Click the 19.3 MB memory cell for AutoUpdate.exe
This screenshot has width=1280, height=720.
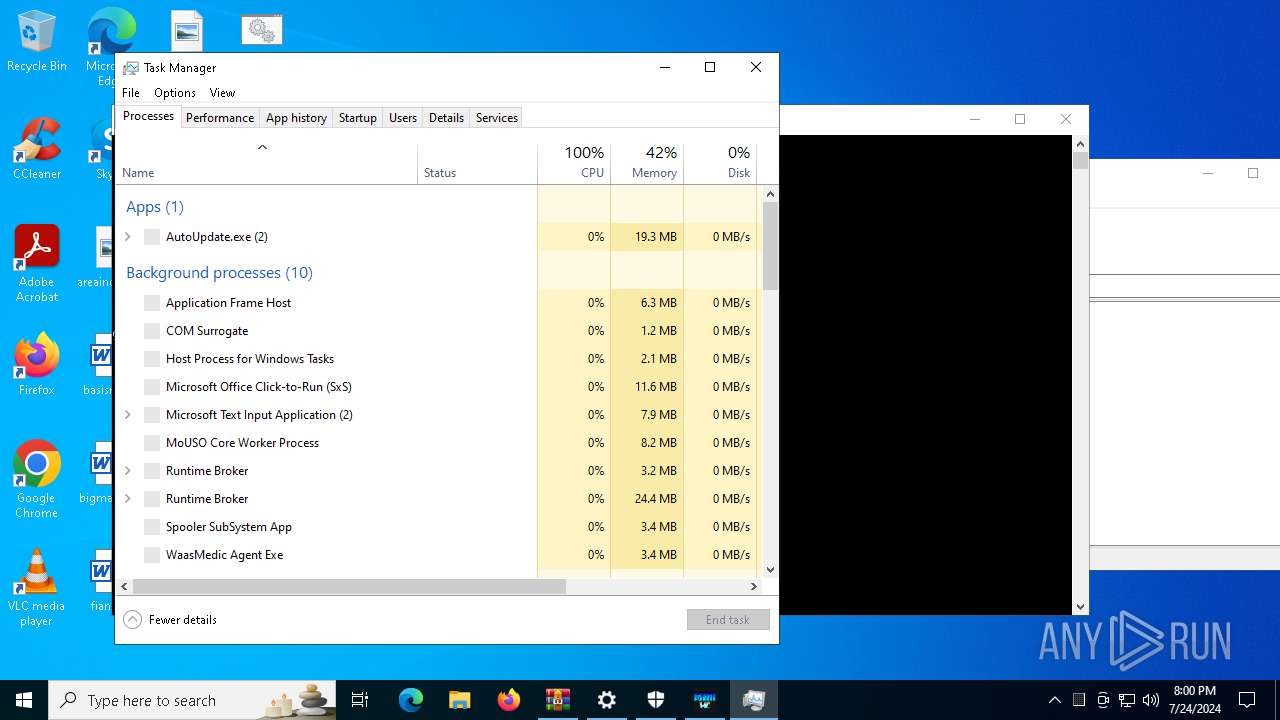647,237
